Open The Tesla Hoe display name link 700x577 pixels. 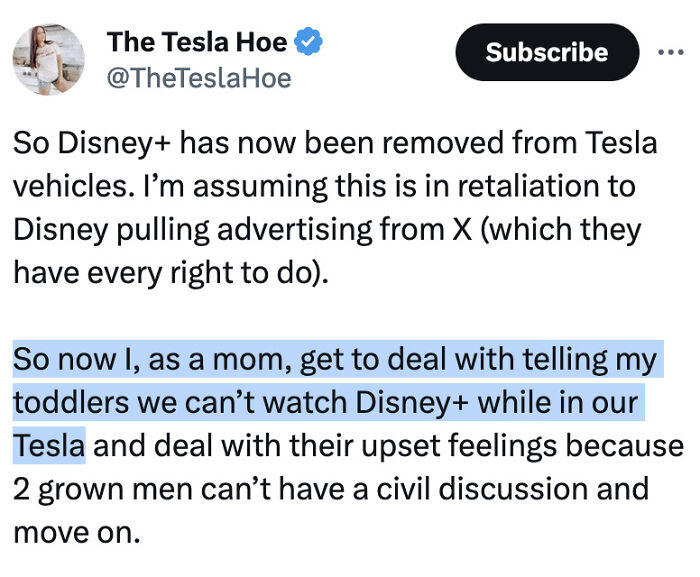[197, 43]
